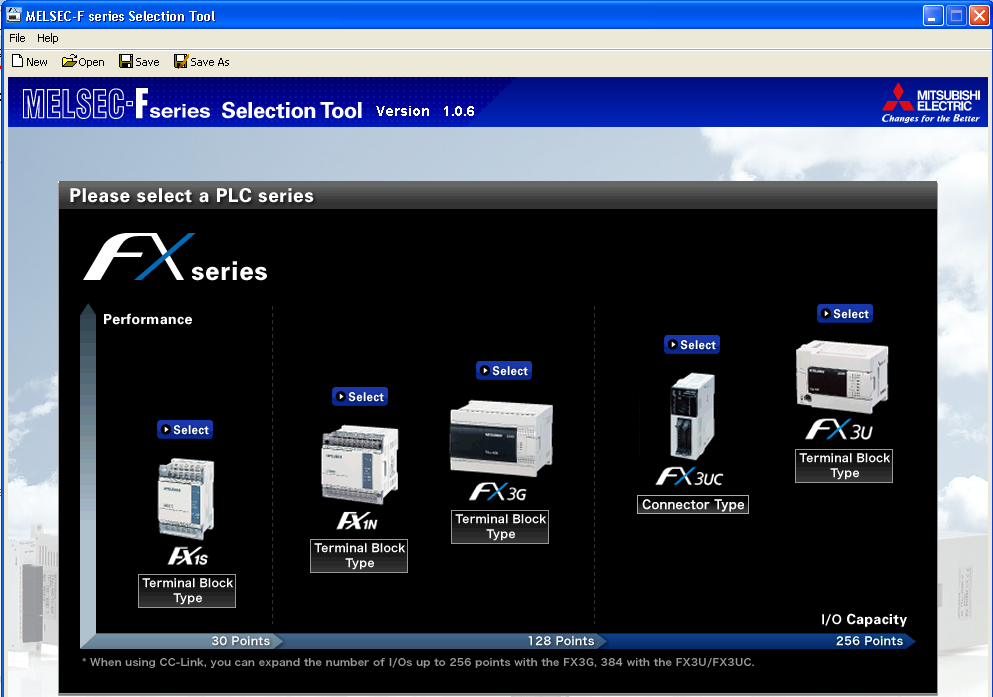
Task: Click the application icon in title bar
Action: (14, 15)
